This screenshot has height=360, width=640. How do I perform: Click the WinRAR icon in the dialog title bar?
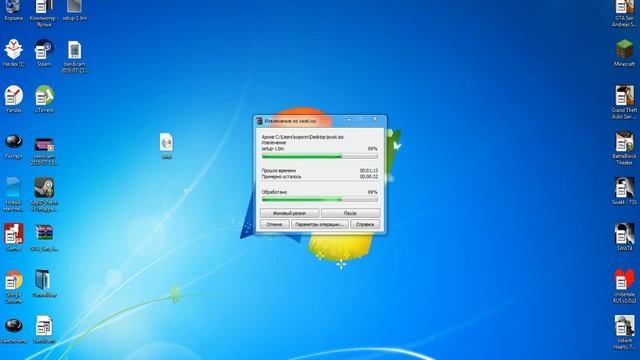pos(259,121)
